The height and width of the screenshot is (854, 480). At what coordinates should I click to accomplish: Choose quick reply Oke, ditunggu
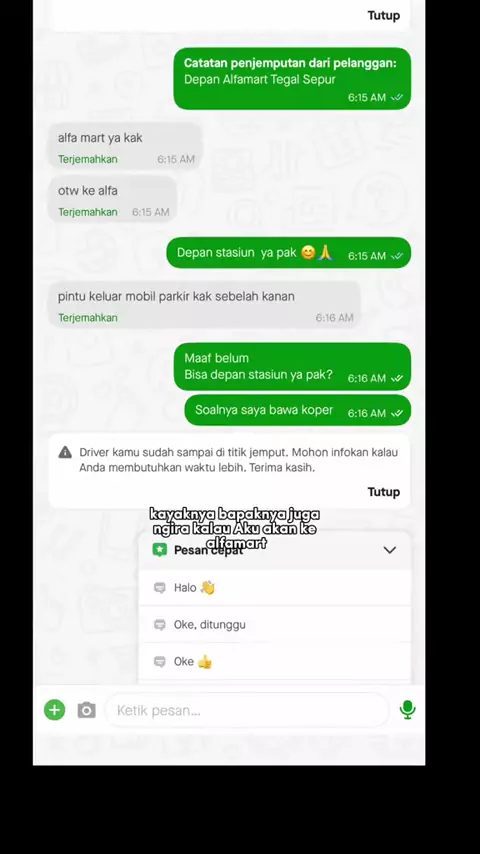click(x=275, y=625)
